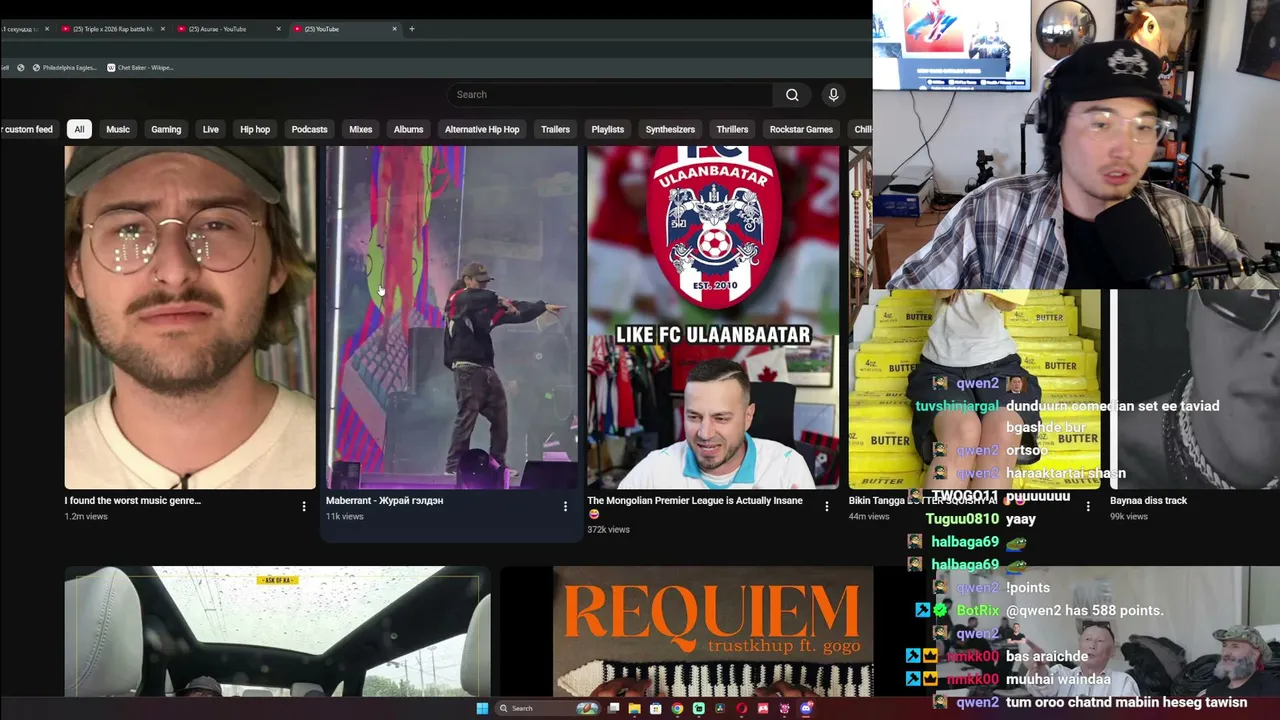Open three-dot menu for Bikin Tangga video
Screen dimensions: 1280x720
1088,507
